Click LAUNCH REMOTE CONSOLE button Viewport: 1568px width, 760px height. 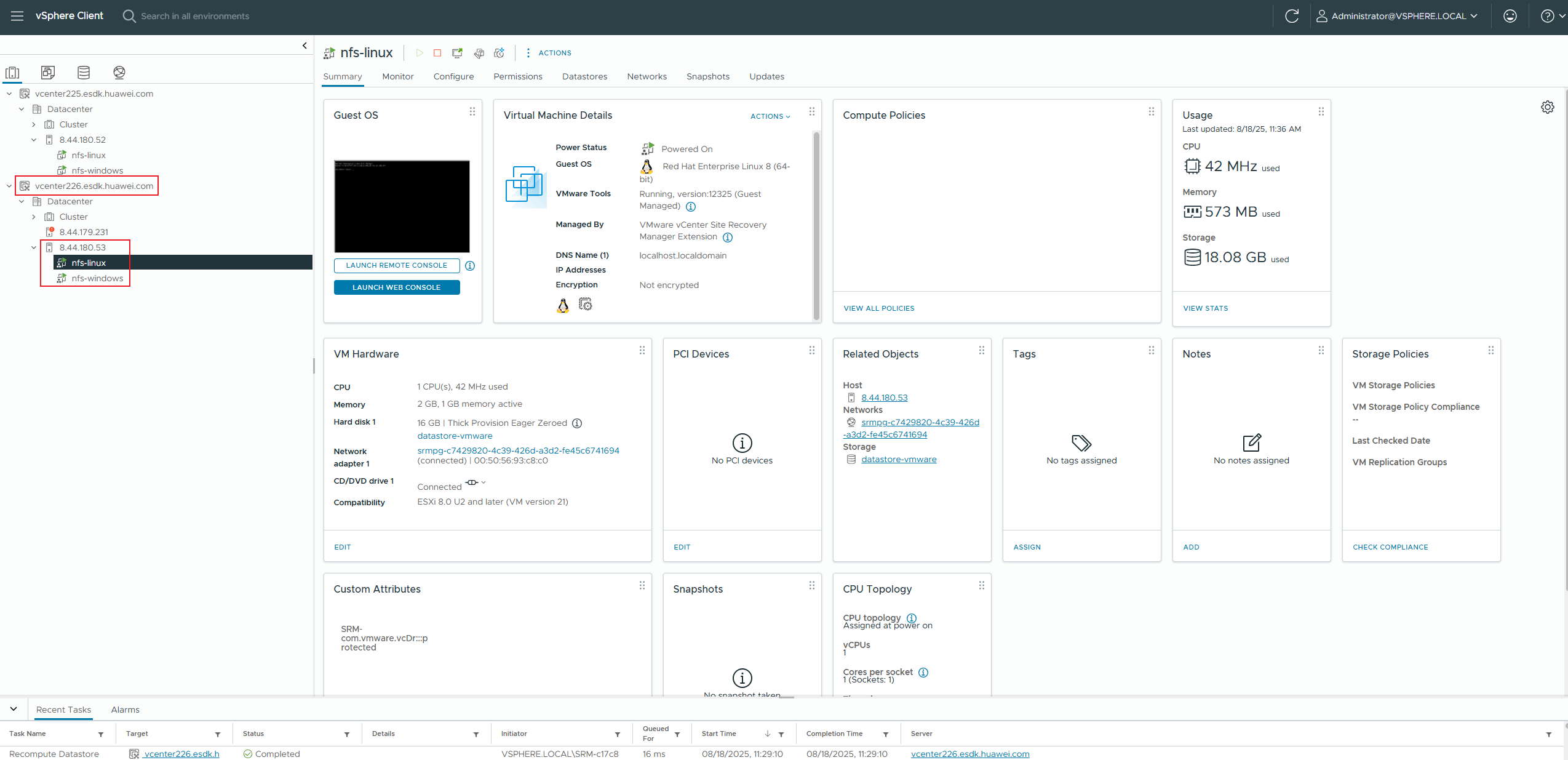397,265
